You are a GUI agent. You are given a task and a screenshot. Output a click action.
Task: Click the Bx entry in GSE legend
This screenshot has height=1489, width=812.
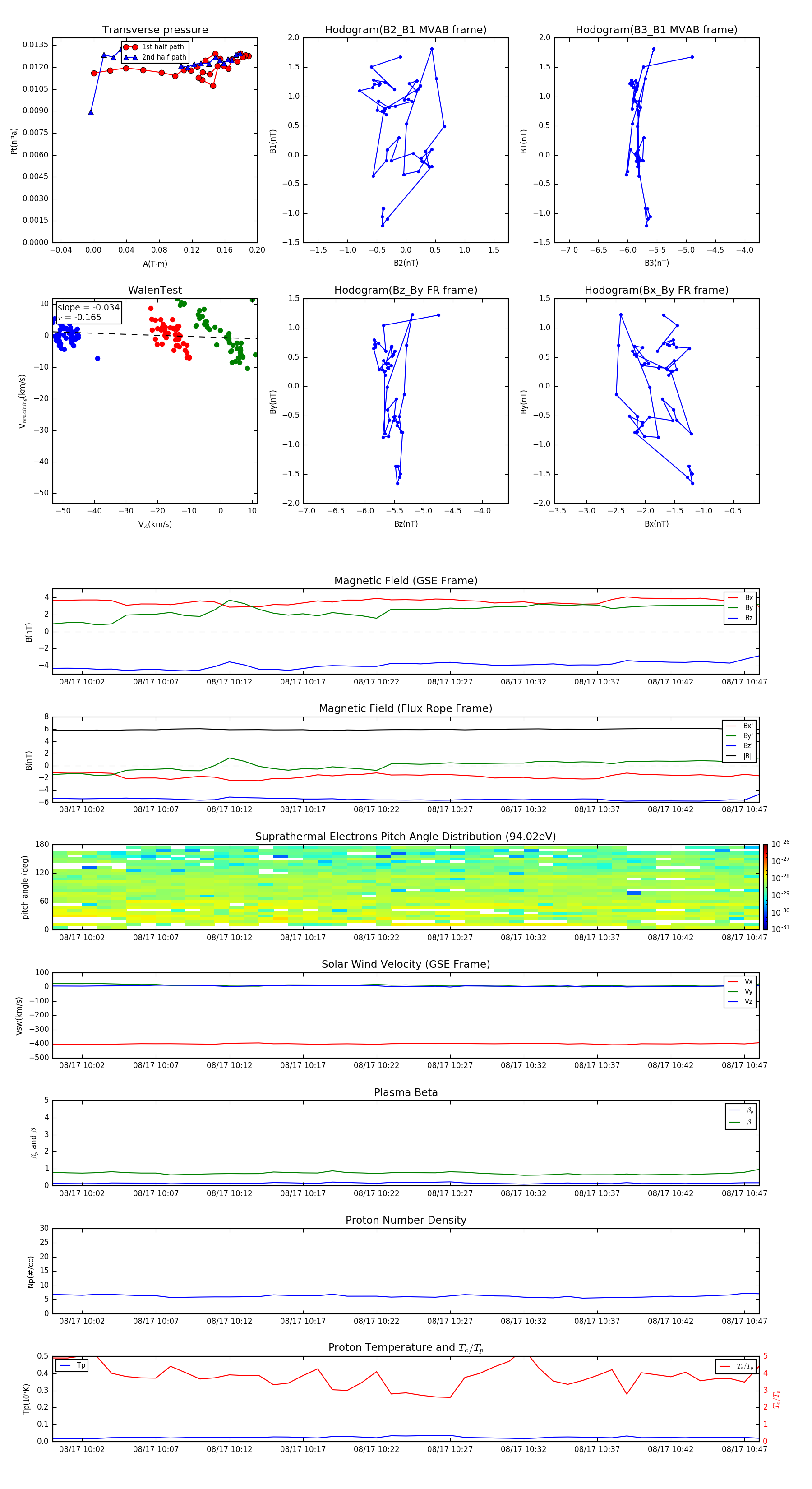tap(741, 598)
